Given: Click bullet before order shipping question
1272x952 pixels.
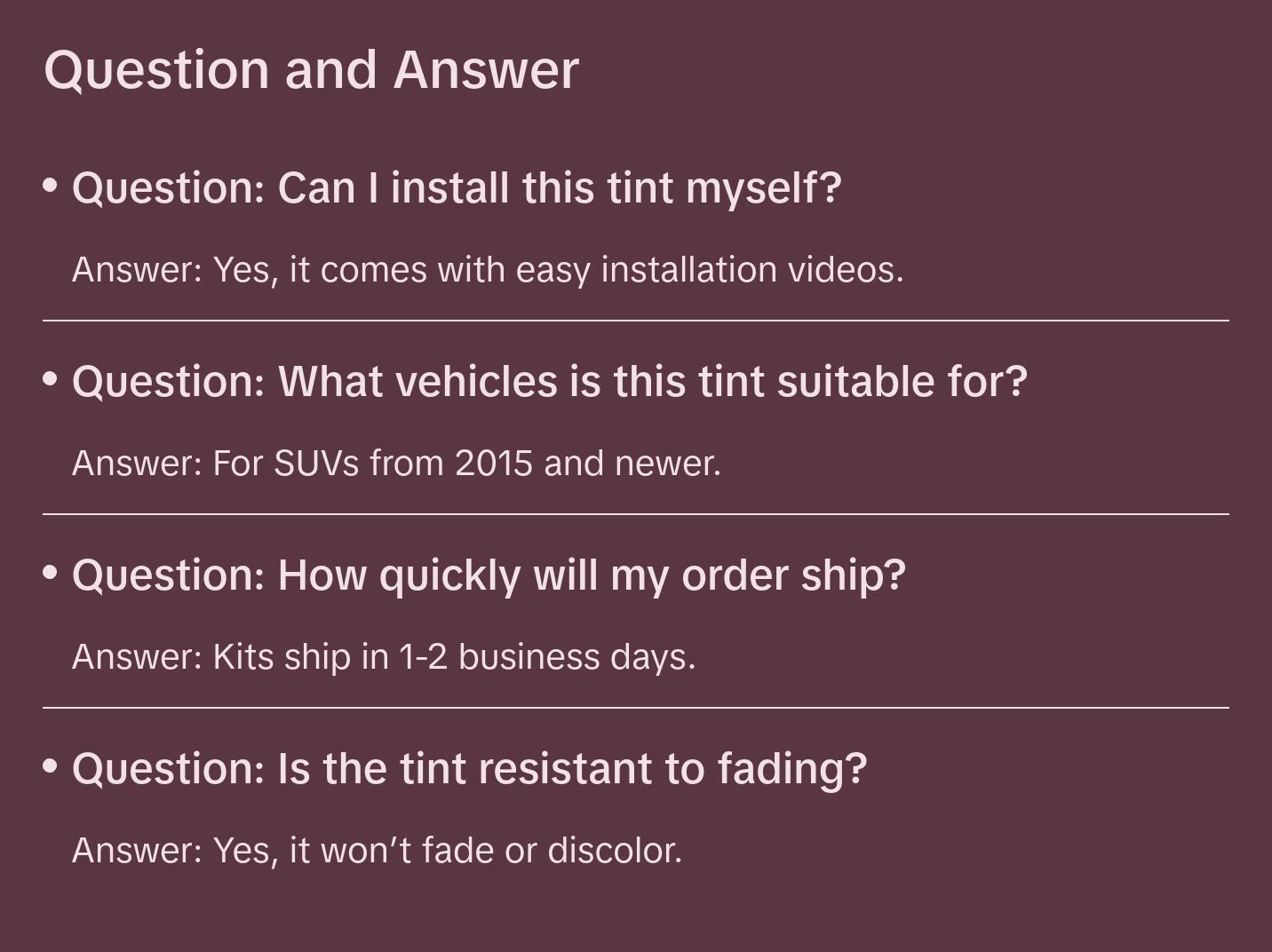Looking at the screenshot, I should [51, 574].
